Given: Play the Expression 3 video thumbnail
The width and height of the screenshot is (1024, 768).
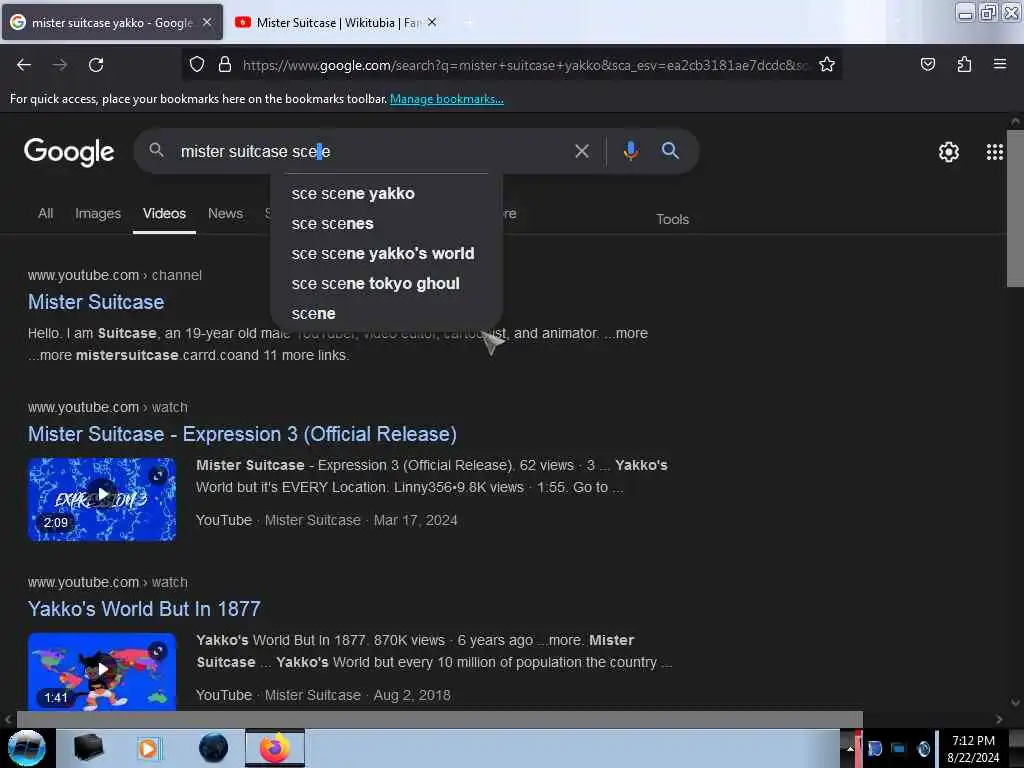Looking at the screenshot, I should click(x=102, y=499).
